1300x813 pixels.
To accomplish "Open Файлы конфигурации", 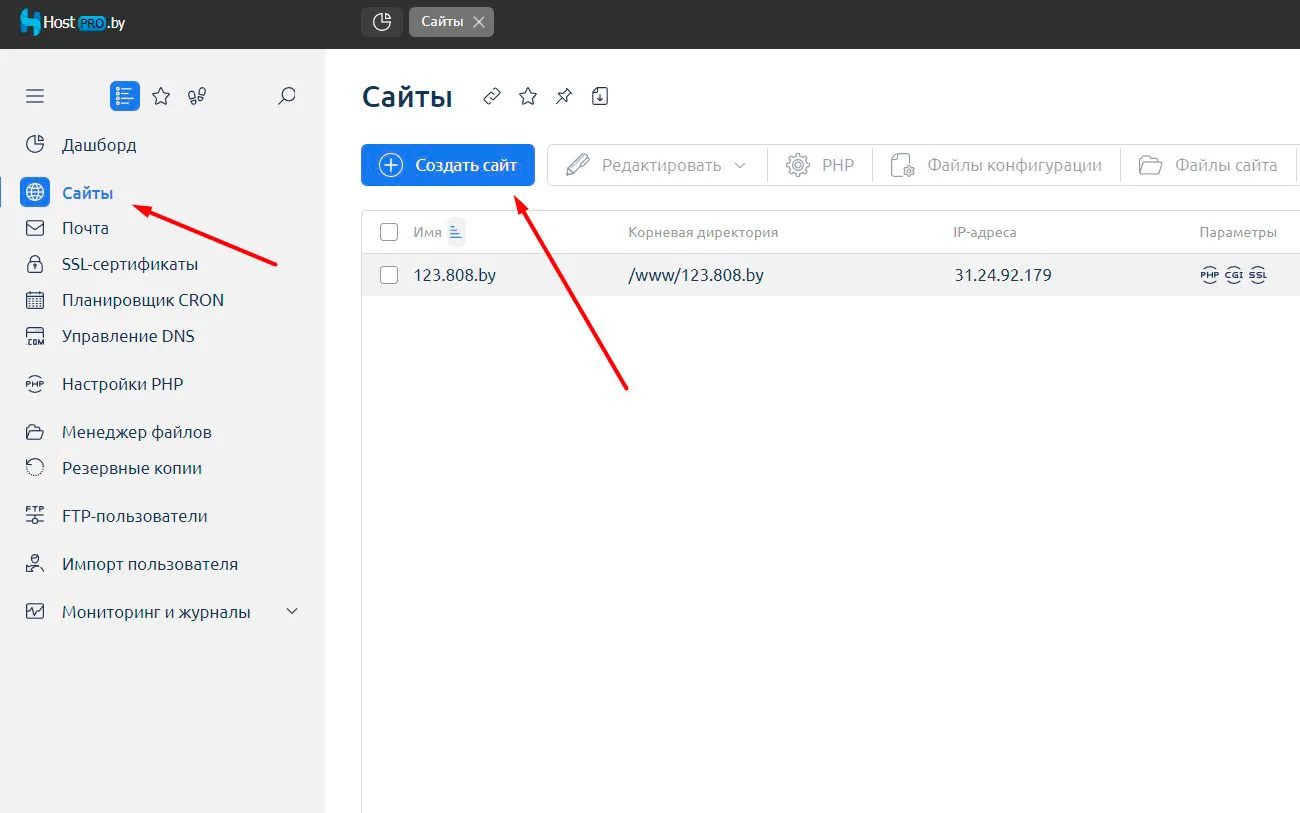I will click(x=996, y=165).
